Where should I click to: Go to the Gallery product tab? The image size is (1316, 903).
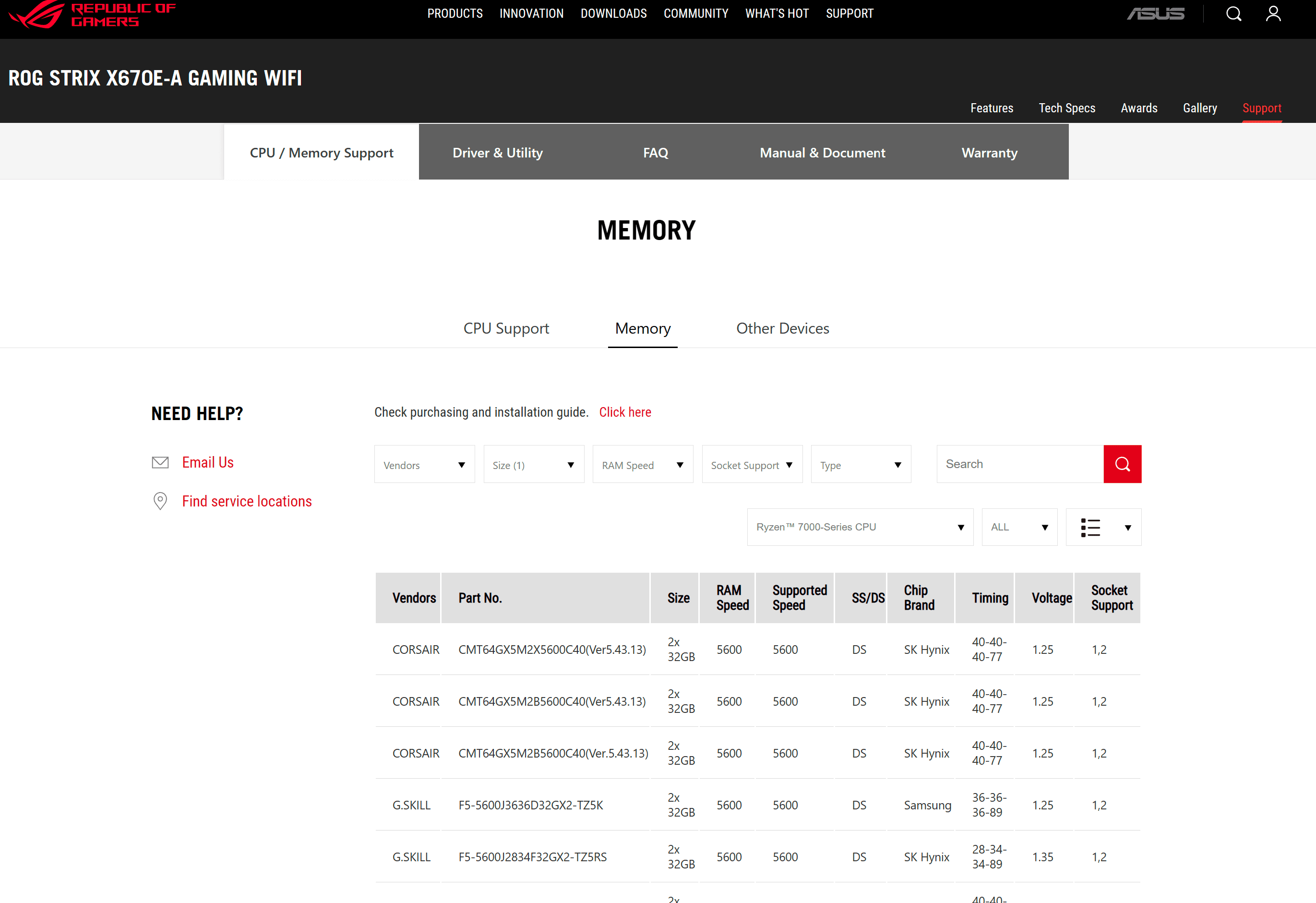1200,108
